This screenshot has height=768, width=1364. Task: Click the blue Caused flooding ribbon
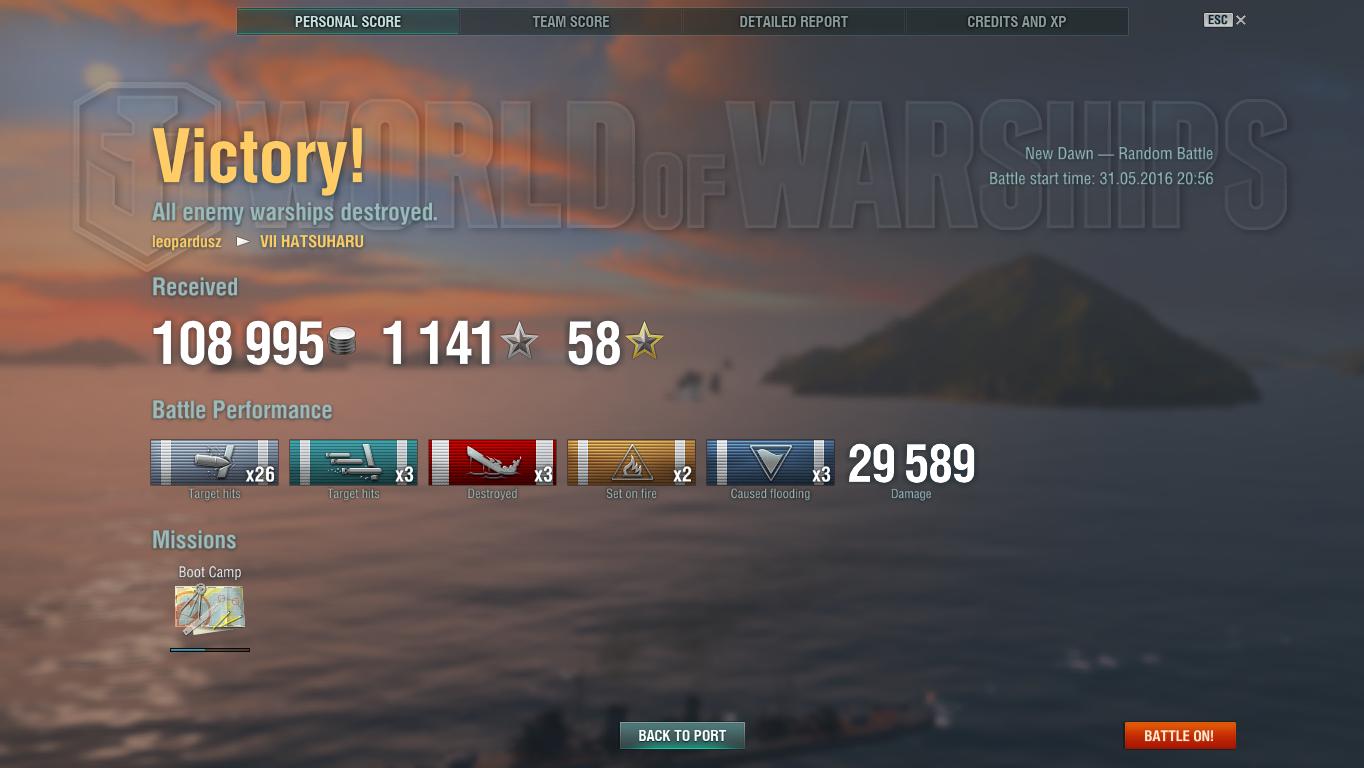pos(770,462)
